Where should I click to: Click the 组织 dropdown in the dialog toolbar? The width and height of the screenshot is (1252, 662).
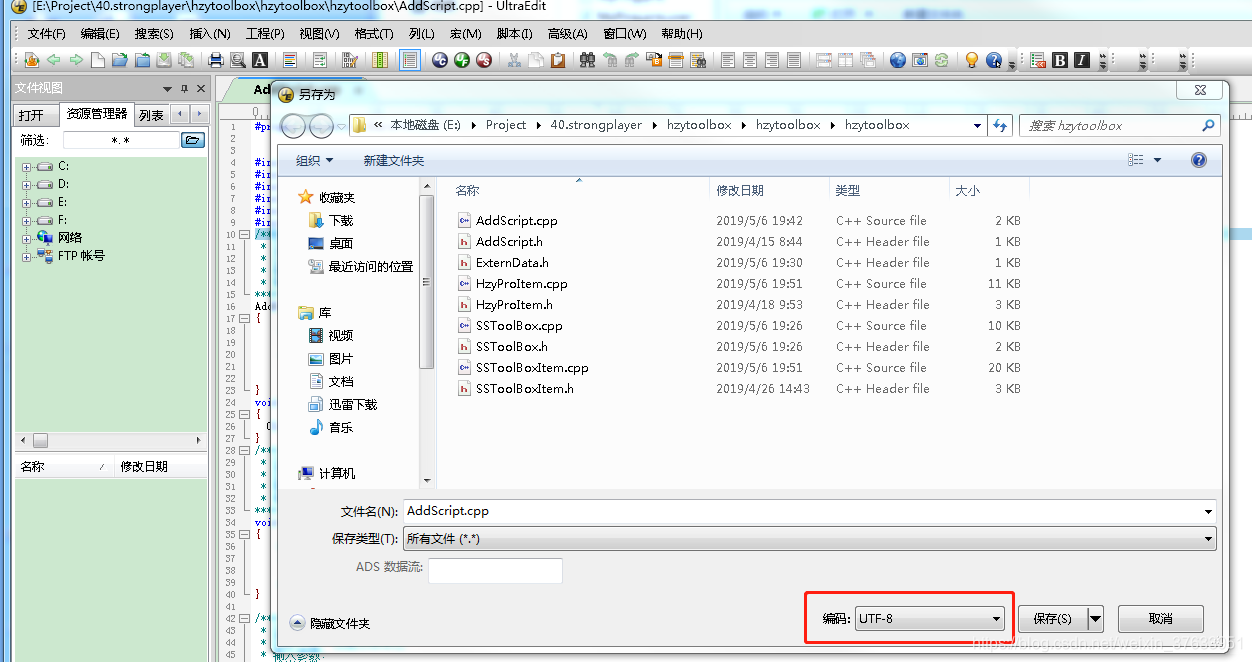pyautogui.click(x=314, y=160)
